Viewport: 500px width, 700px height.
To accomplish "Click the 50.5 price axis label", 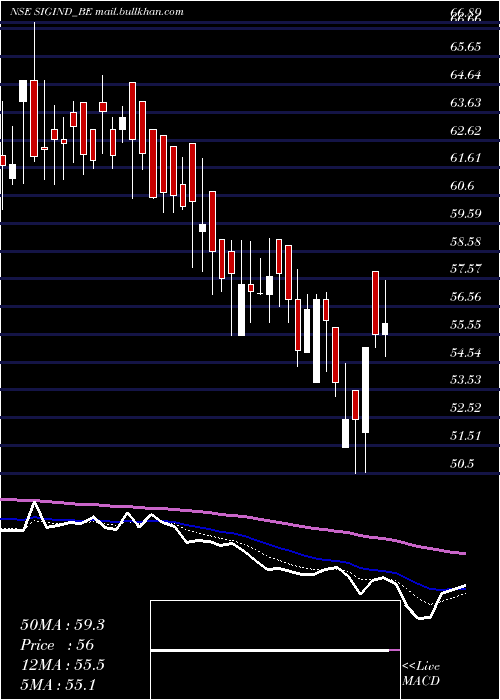I will click(x=462, y=464).
